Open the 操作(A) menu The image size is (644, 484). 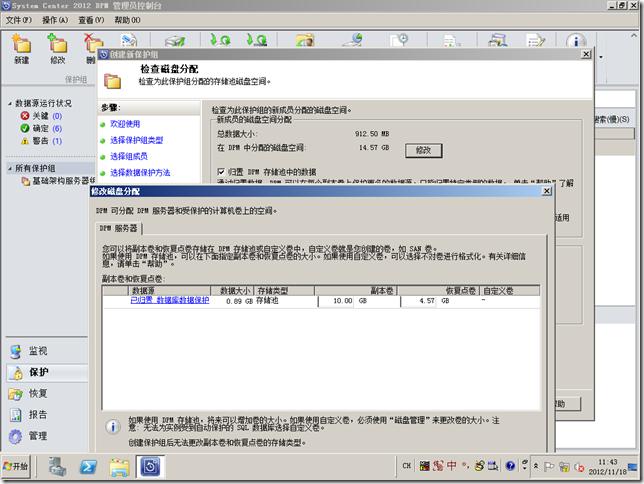coord(55,20)
